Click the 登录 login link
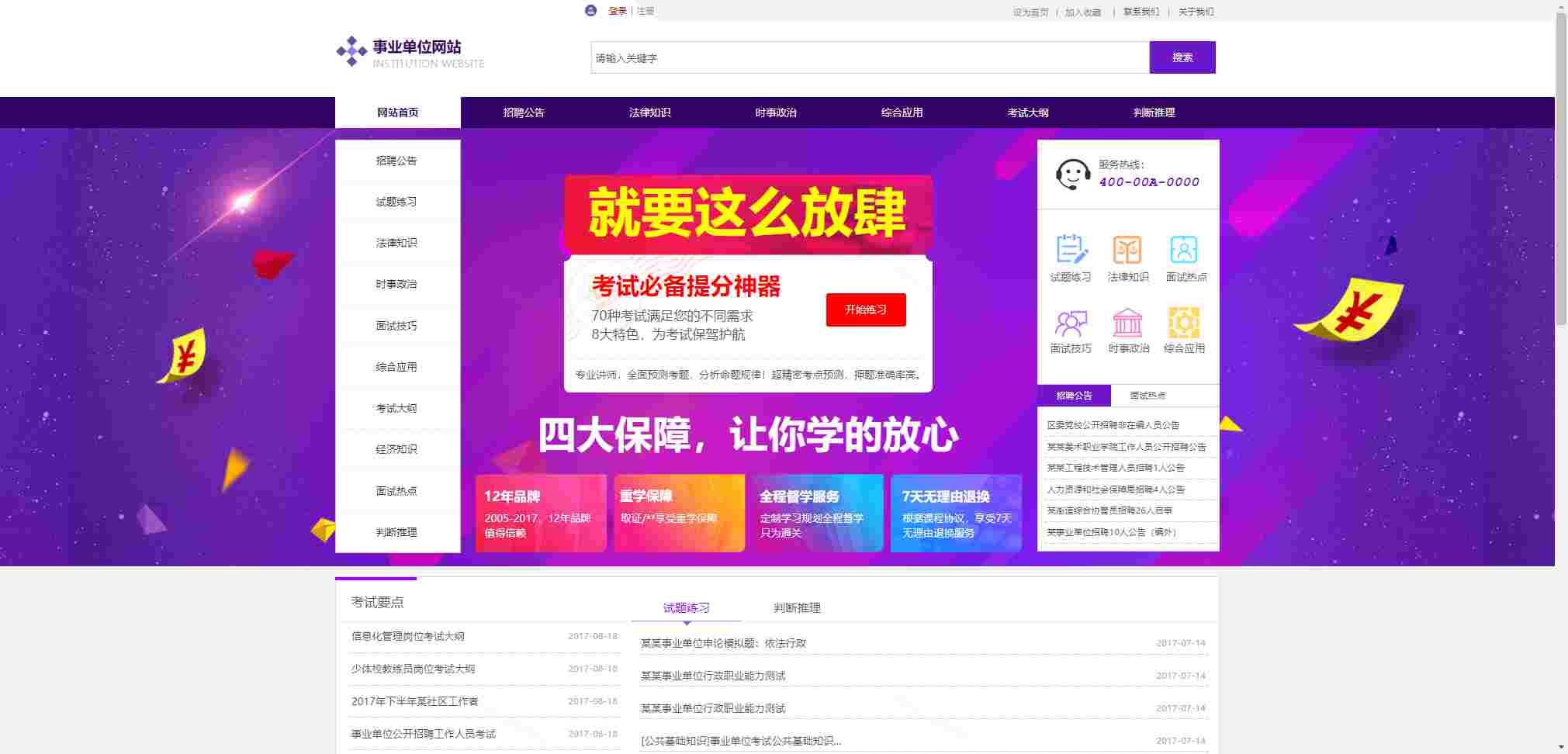Screen dimensions: 1568x754 [x=618, y=11]
